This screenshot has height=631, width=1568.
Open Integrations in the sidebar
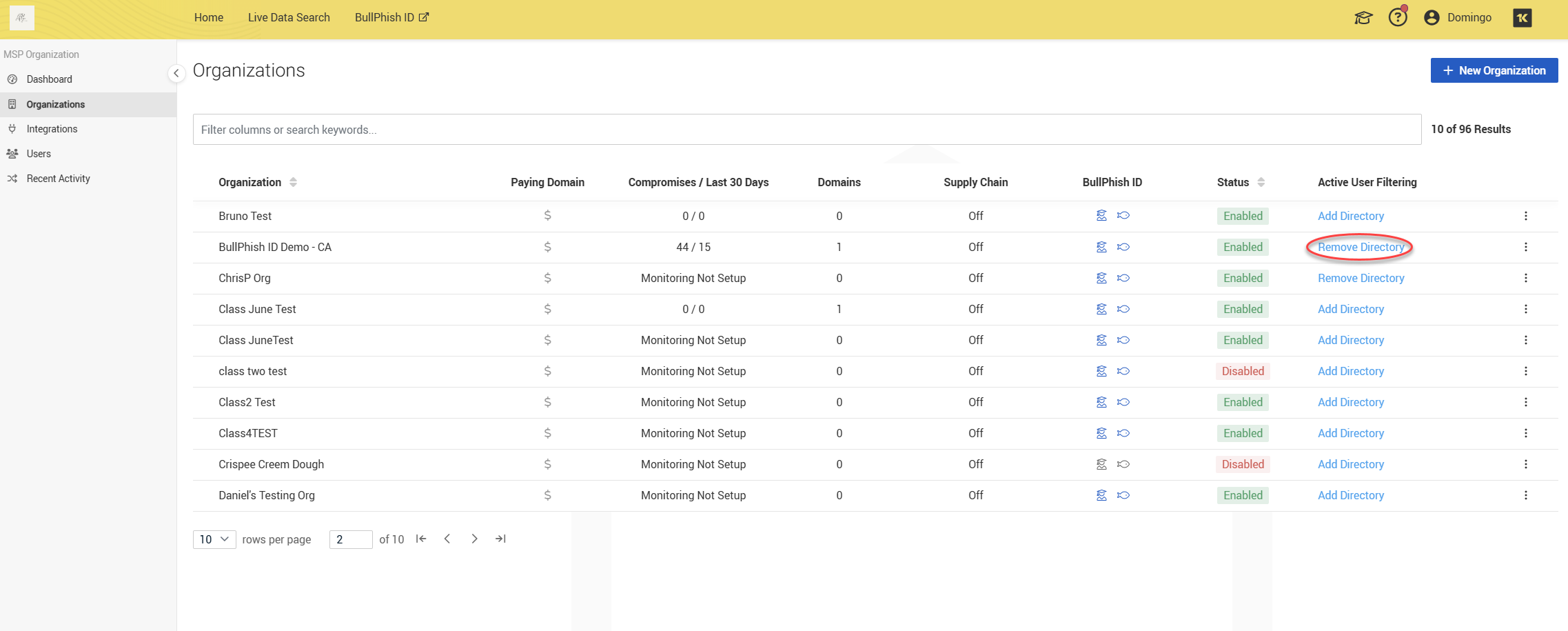52,129
